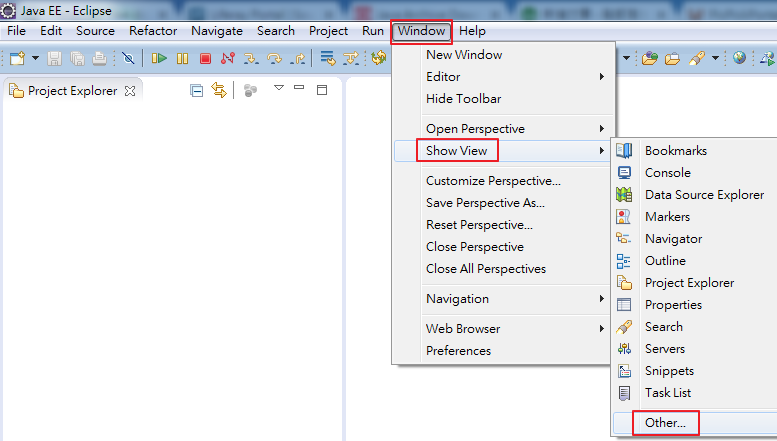The height and width of the screenshot is (441, 777).
Task: Click the Window menu
Action: coord(421,31)
